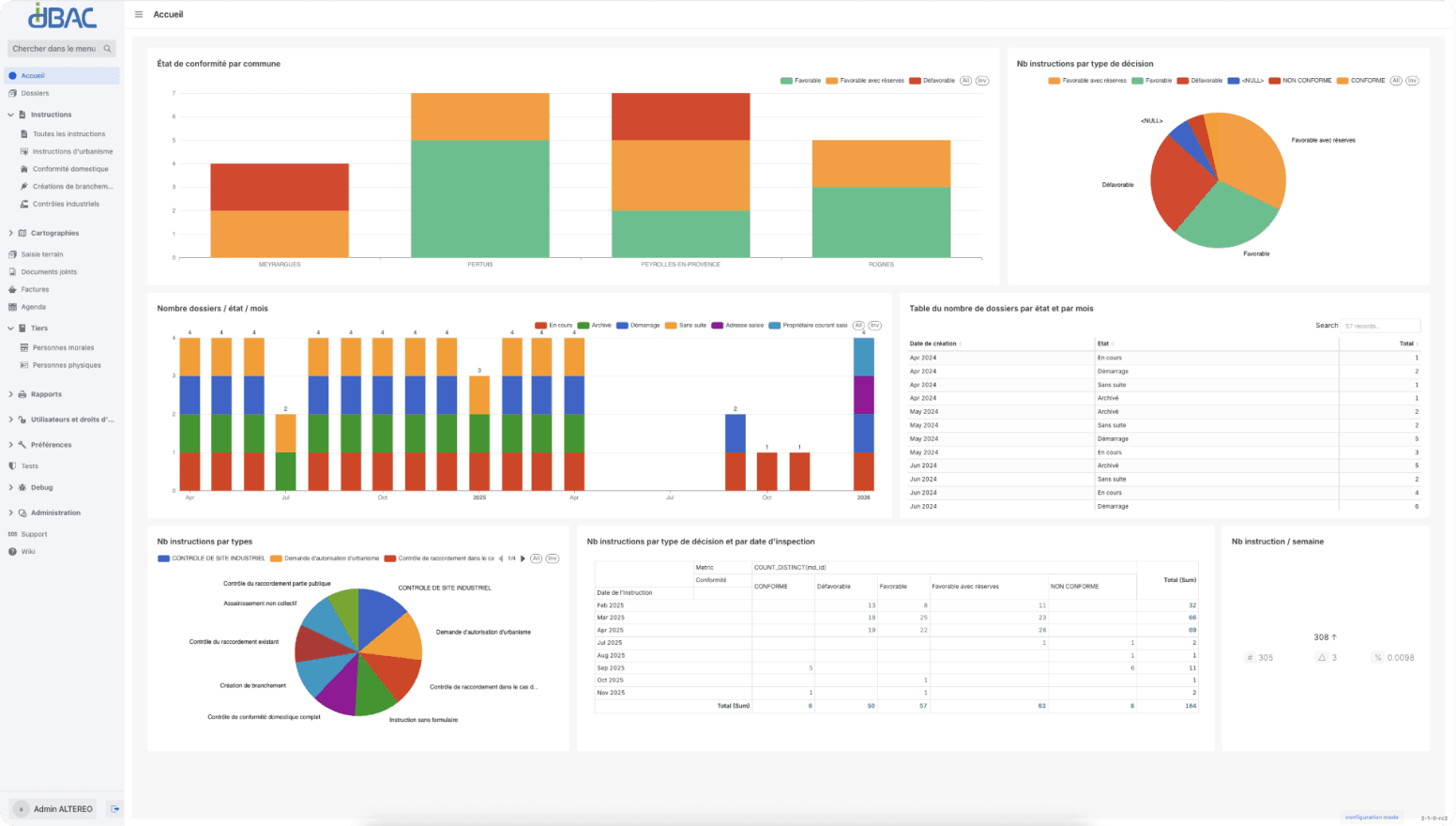This screenshot has height=826, width=1456.
Task: Open the Documents joints icon
Action: [x=12, y=271]
